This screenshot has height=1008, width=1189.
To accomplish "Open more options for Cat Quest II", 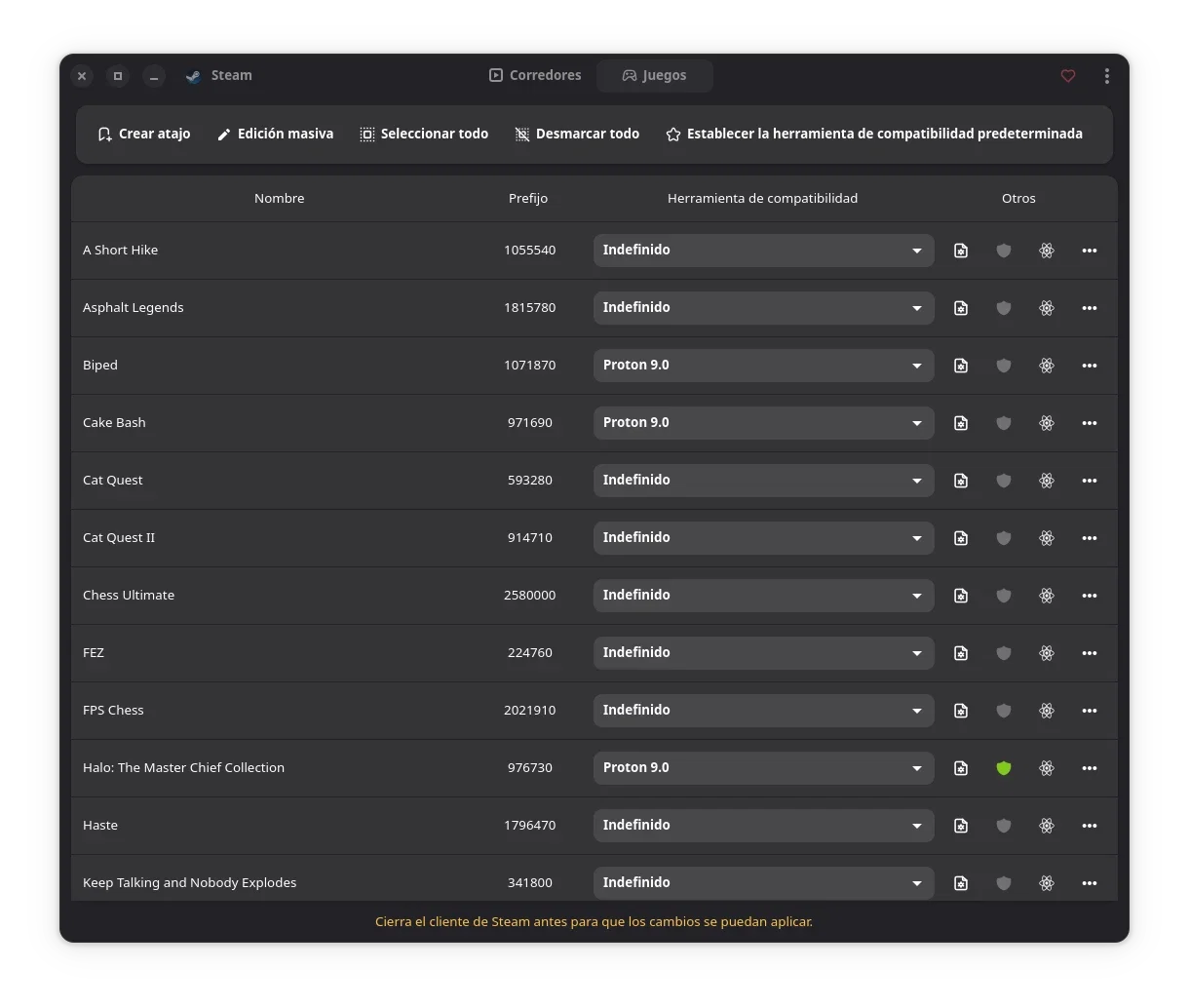I will coord(1090,538).
